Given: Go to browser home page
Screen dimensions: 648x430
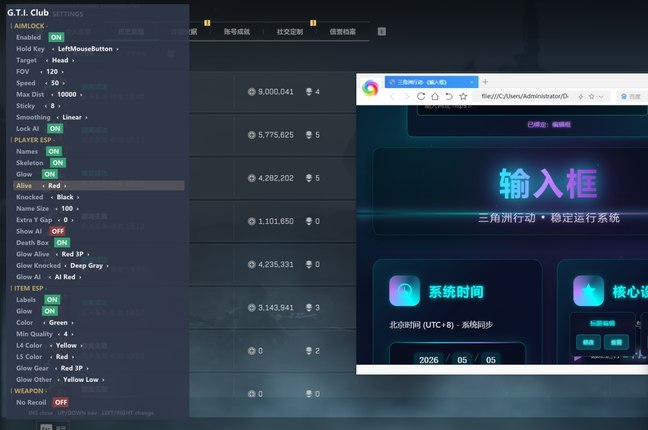Looking at the screenshot, I should point(435,96).
